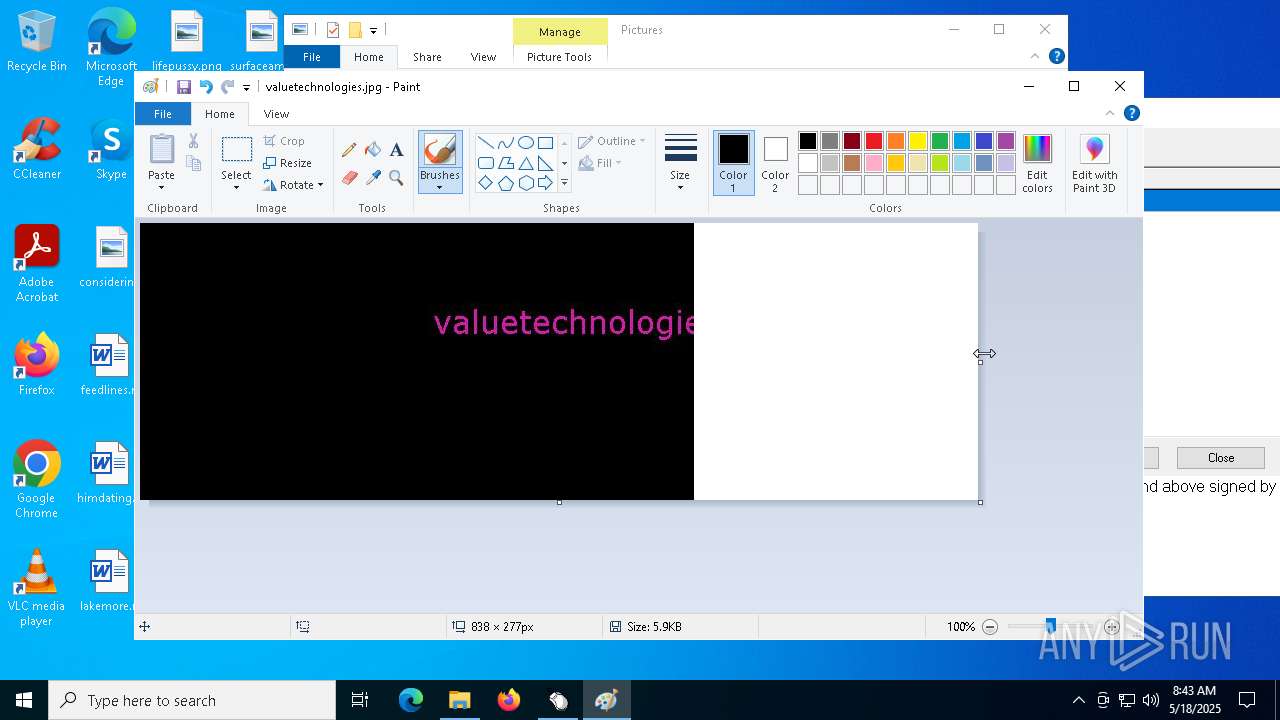Switch to the Paint View tab
Image resolution: width=1280 pixels, height=720 pixels.
pos(276,114)
